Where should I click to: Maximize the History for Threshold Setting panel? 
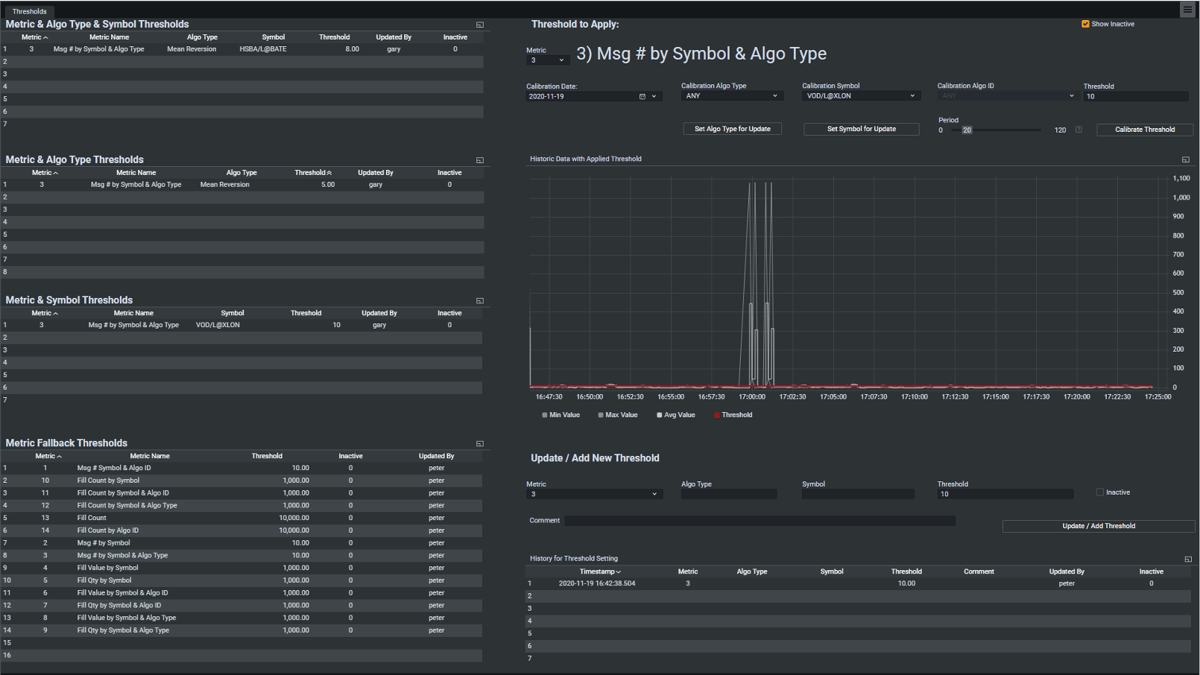[x=1188, y=559]
